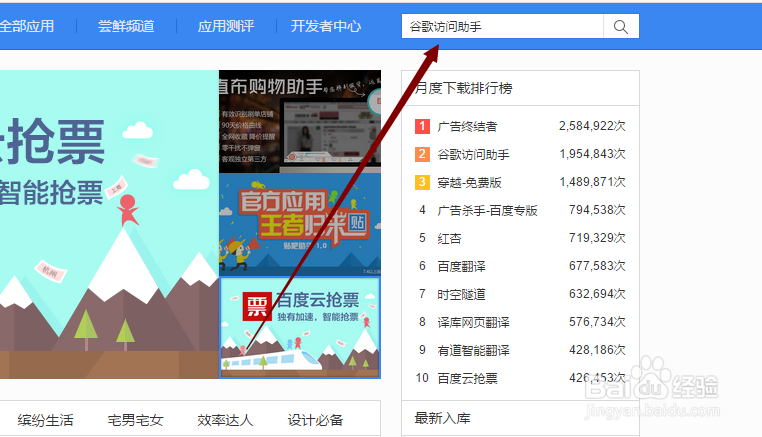Open 谷歌访问助手 in the ranking list
Screen dimensions: 762x437
(473, 155)
